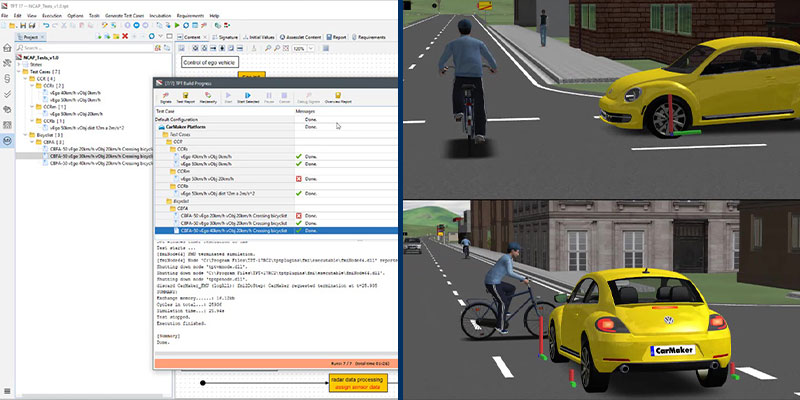Expand the States node in project tree
The width and height of the screenshot is (800, 400).
click(x=19, y=65)
